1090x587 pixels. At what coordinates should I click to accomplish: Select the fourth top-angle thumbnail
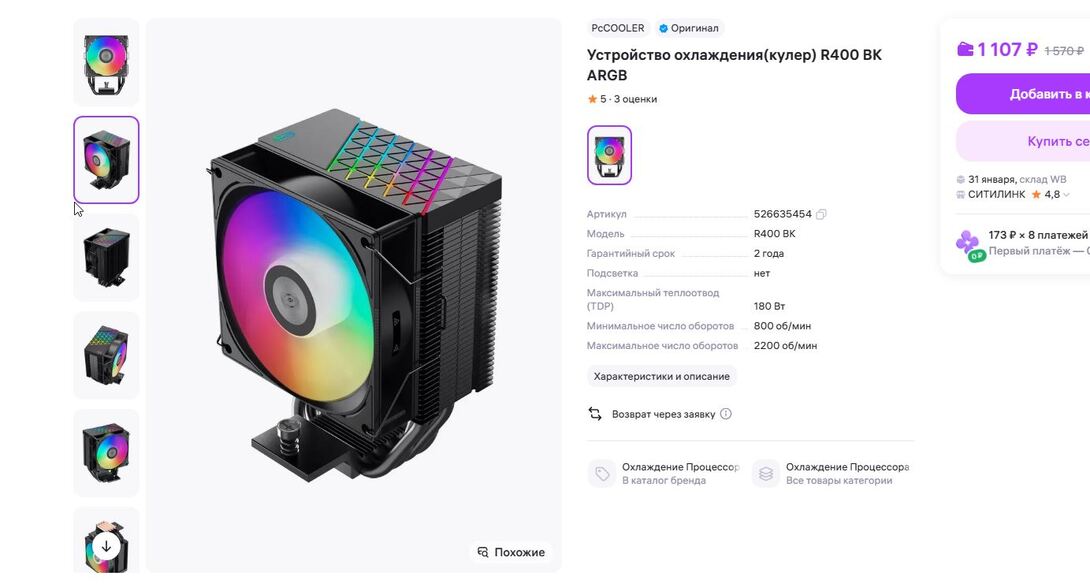coord(106,355)
